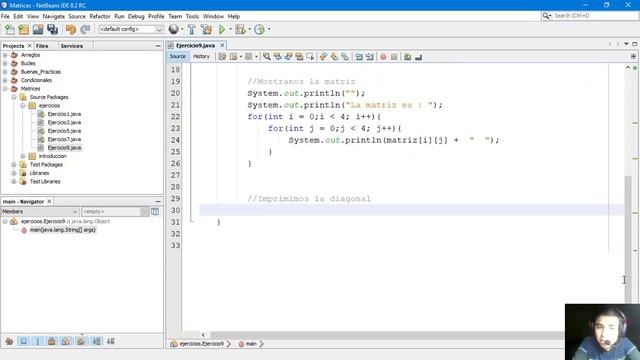The width and height of the screenshot is (640, 360).
Task: Click the editor Find Selection magnifier icon
Action: click(267, 57)
